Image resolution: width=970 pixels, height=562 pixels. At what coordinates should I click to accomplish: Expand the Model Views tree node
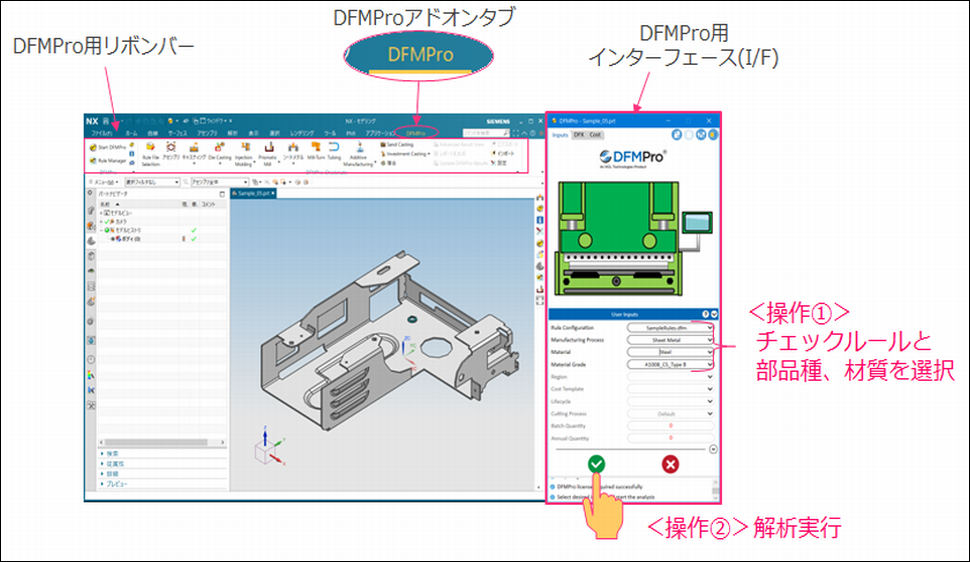(x=101, y=213)
